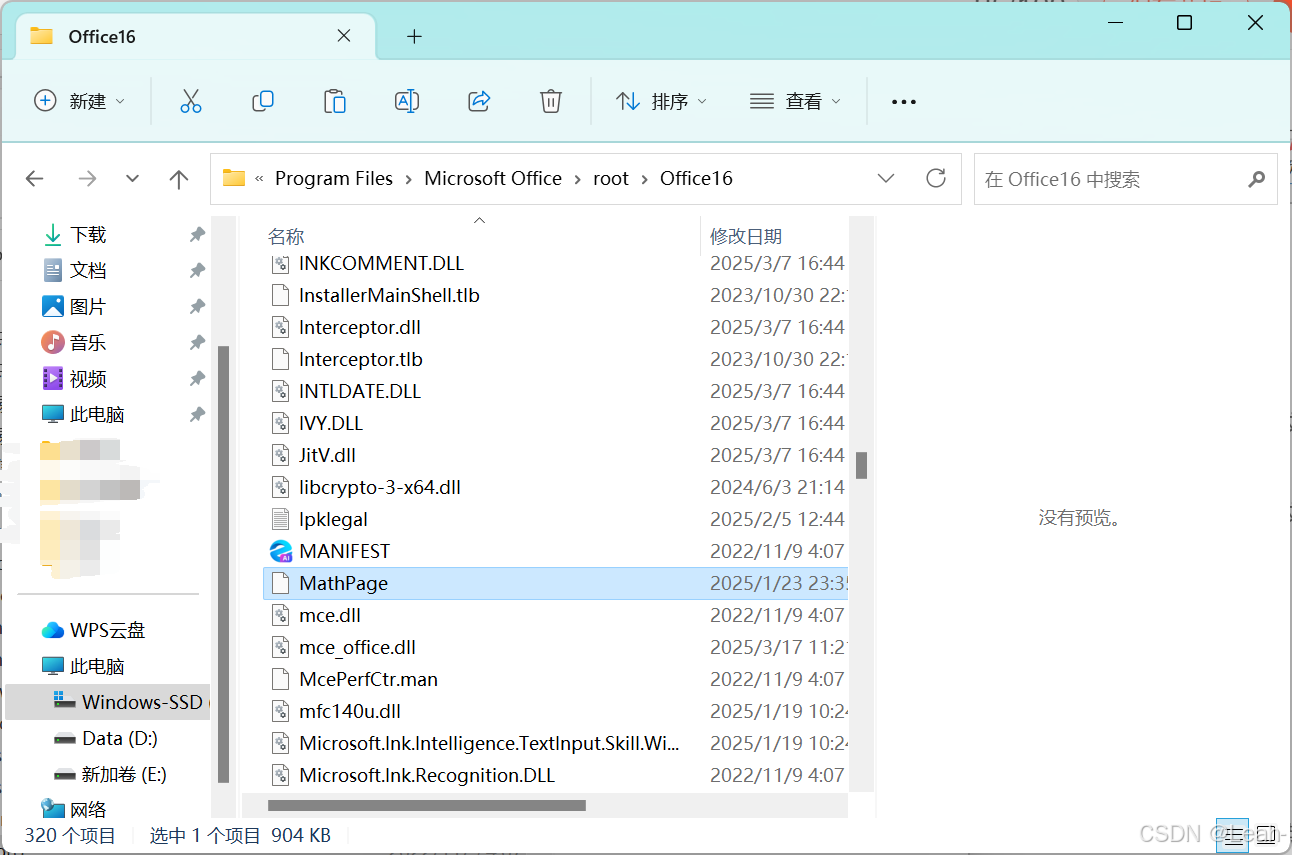Click the file list vertical scrollbar thumb

[x=861, y=465]
